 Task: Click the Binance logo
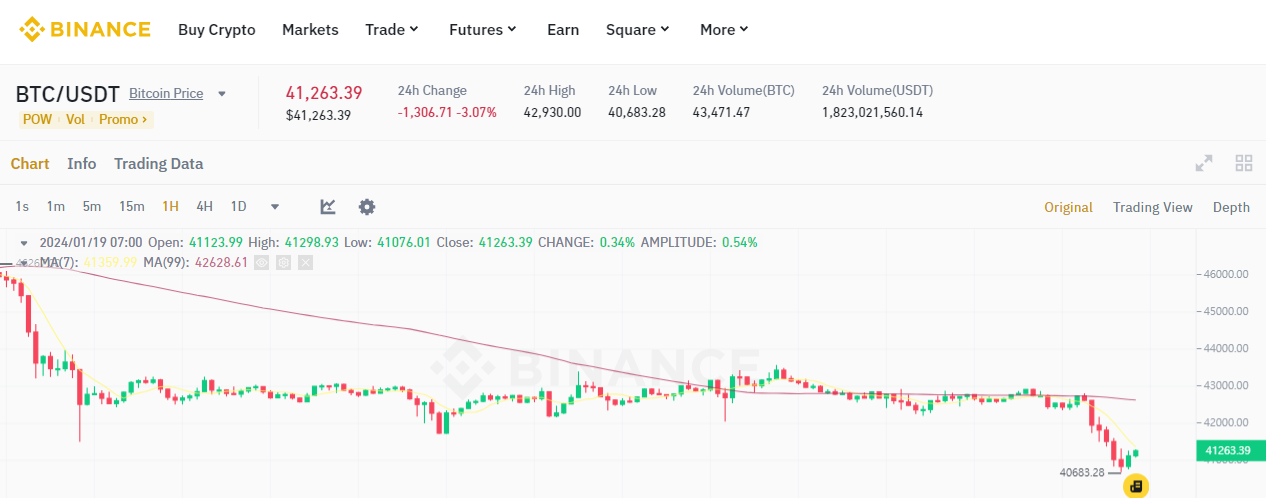(x=85, y=30)
